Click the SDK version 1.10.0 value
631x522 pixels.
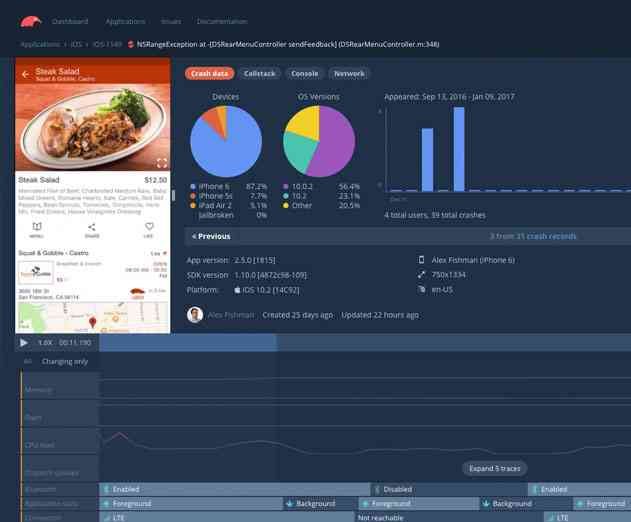click(270, 275)
